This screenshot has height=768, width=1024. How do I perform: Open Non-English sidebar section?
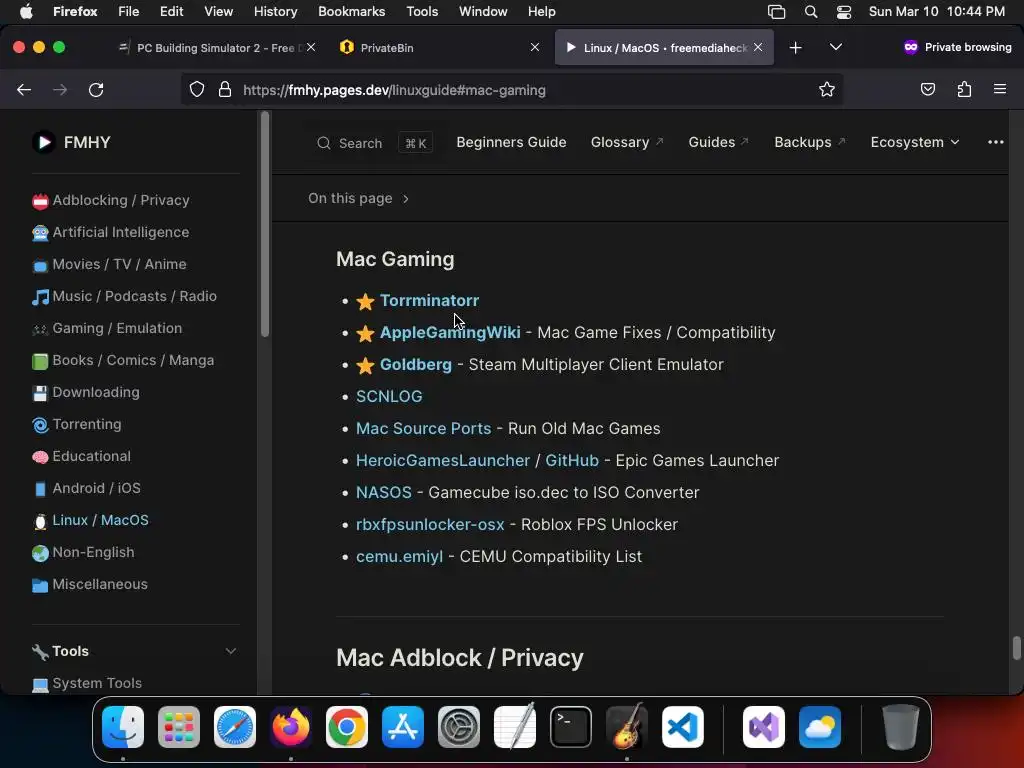(83, 552)
